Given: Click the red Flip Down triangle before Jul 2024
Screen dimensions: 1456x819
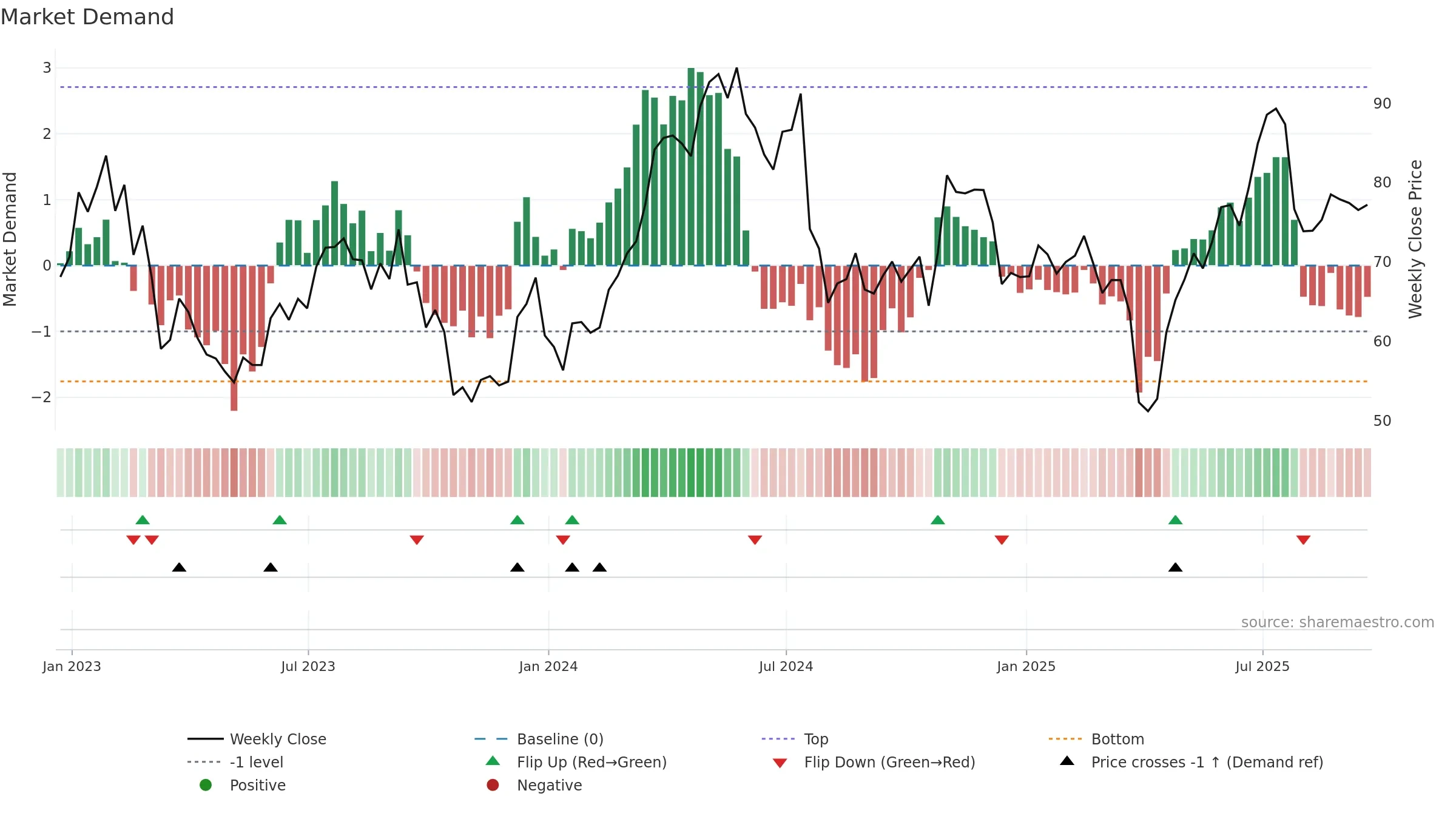Looking at the screenshot, I should click(755, 540).
